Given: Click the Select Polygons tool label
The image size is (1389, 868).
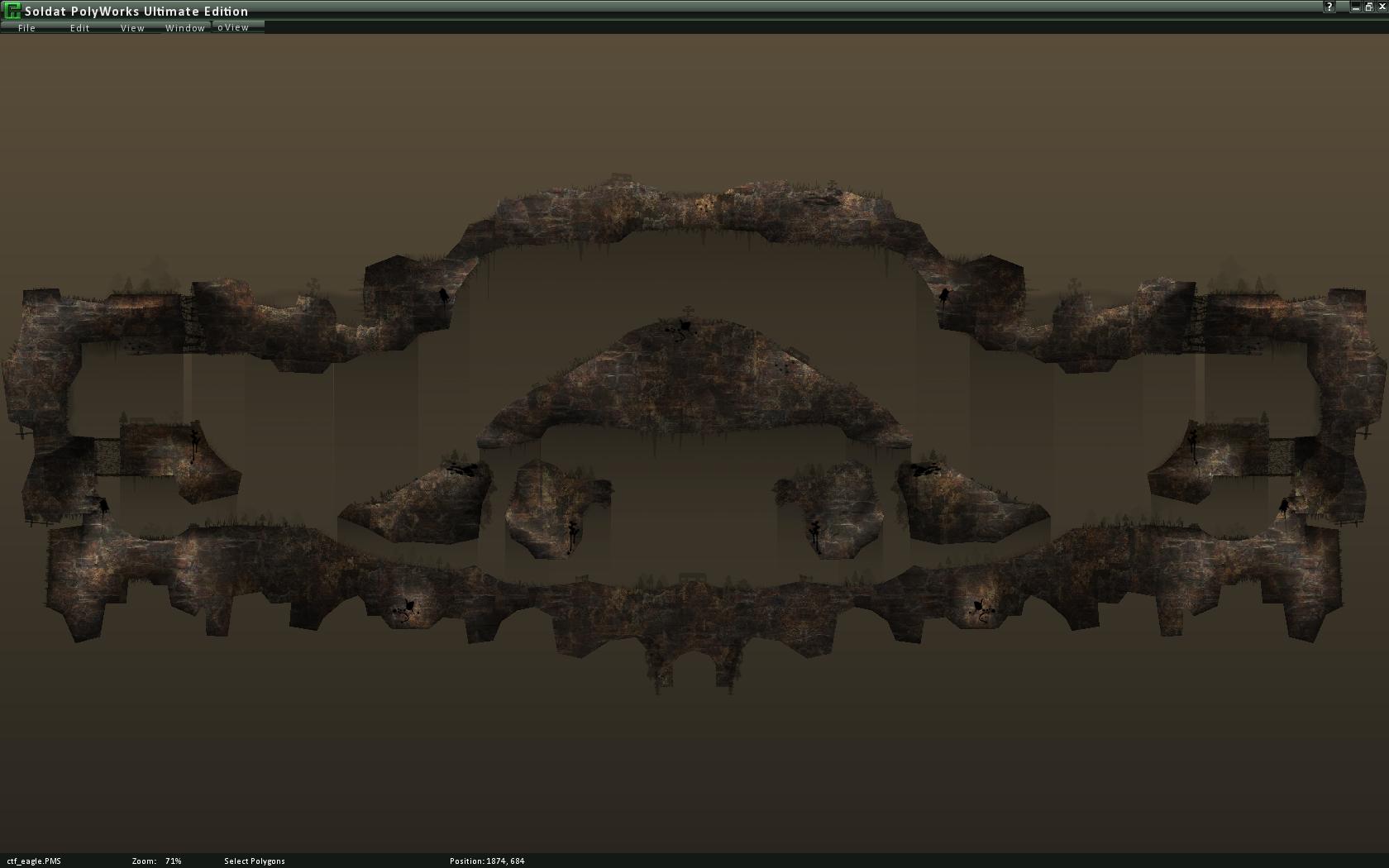Looking at the screenshot, I should coord(255,861).
